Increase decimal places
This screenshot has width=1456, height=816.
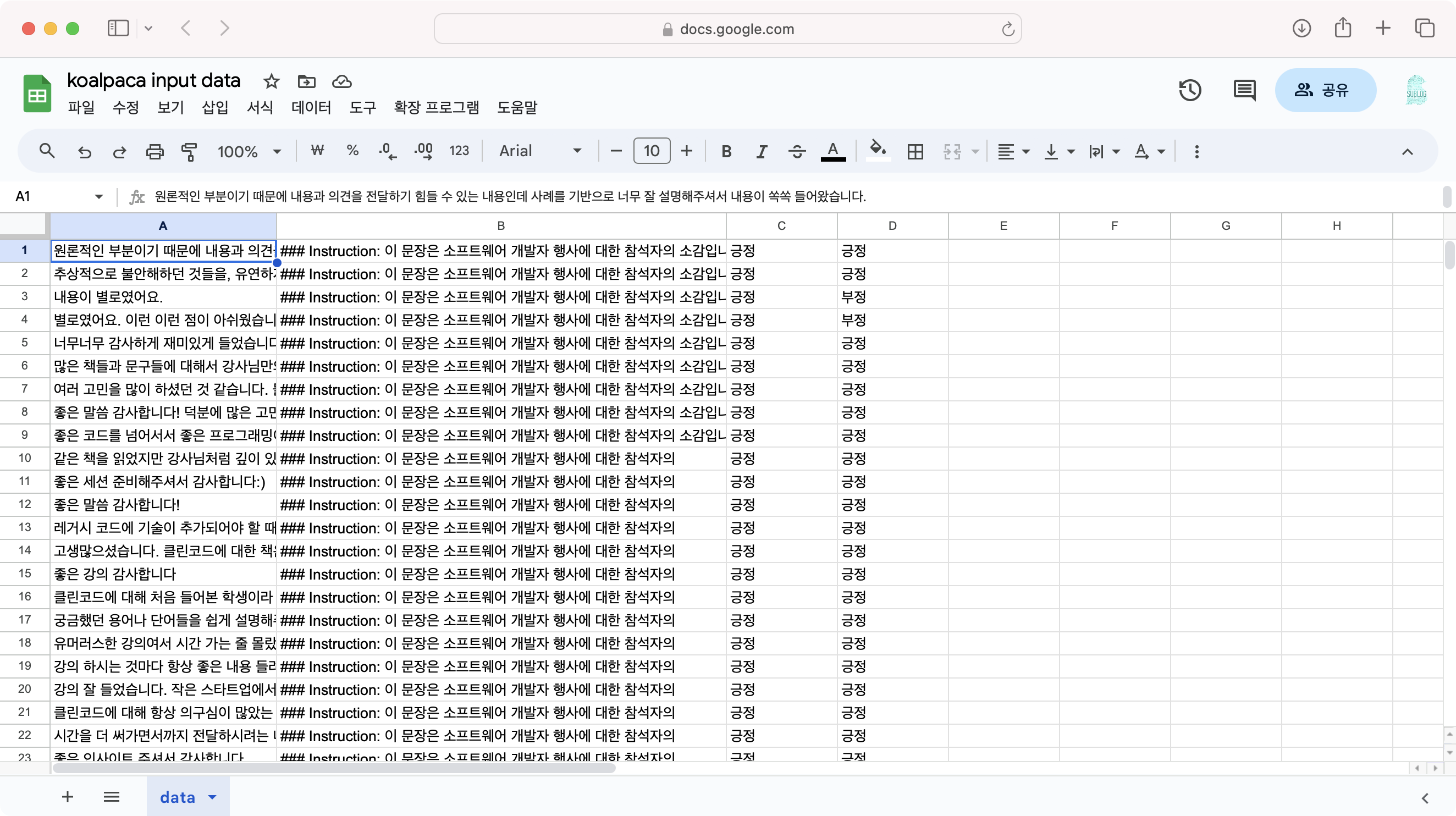pyautogui.click(x=423, y=151)
